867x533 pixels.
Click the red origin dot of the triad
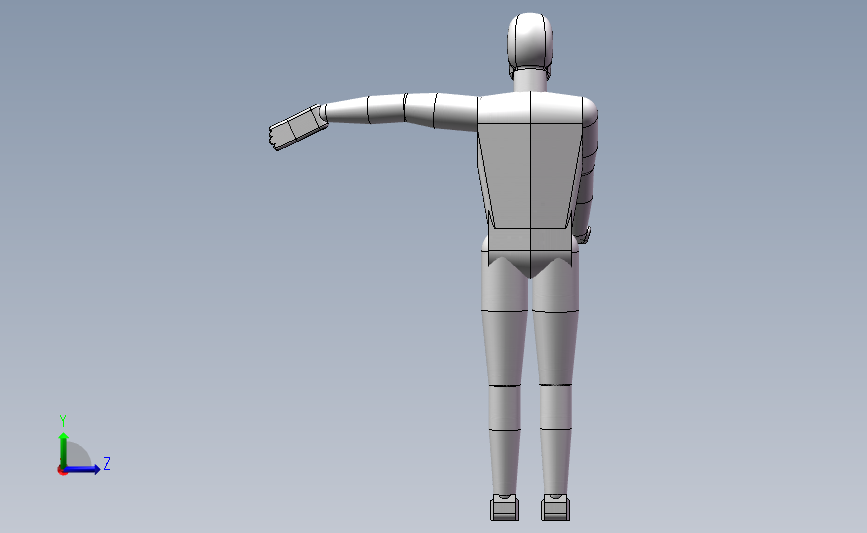click(62, 471)
